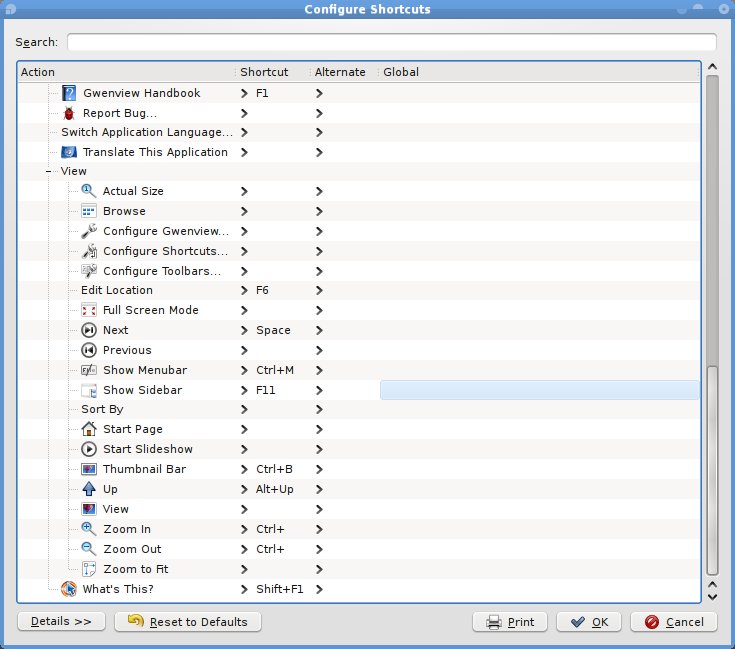The width and height of the screenshot is (735, 649).
Task: Click the Up arrow icon
Action: coord(89,489)
